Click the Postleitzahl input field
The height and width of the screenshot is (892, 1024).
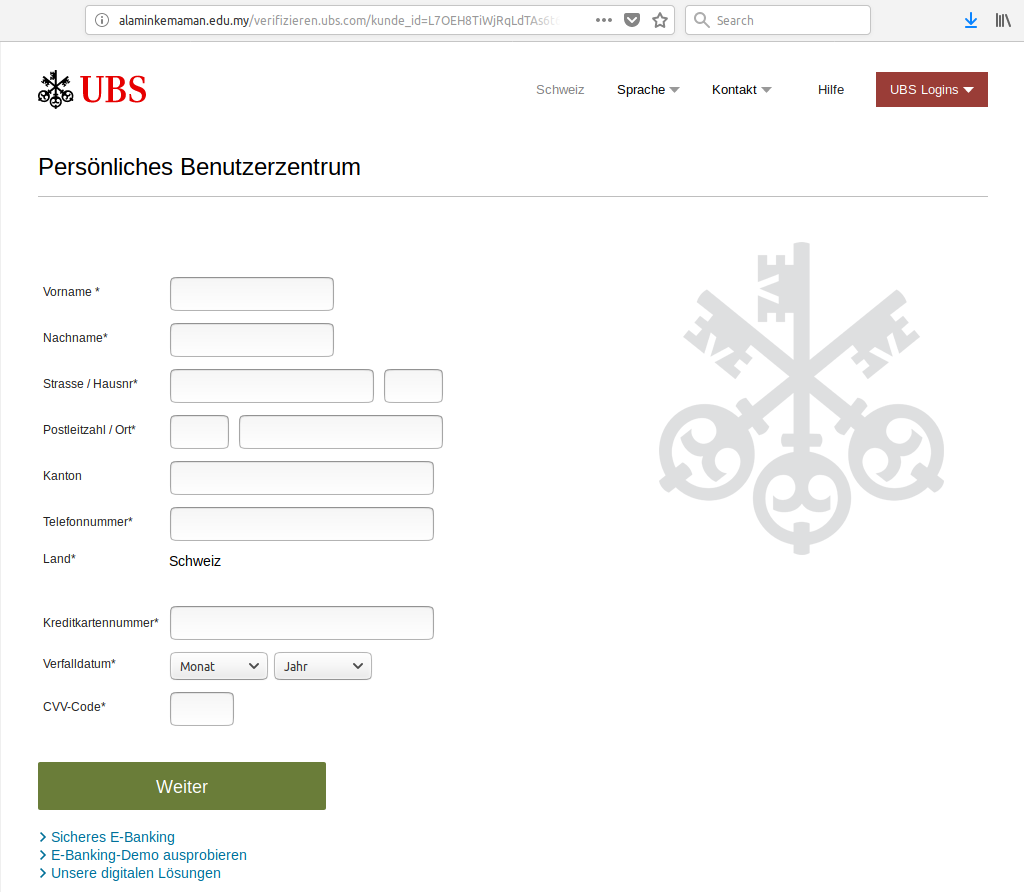click(x=199, y=432)
